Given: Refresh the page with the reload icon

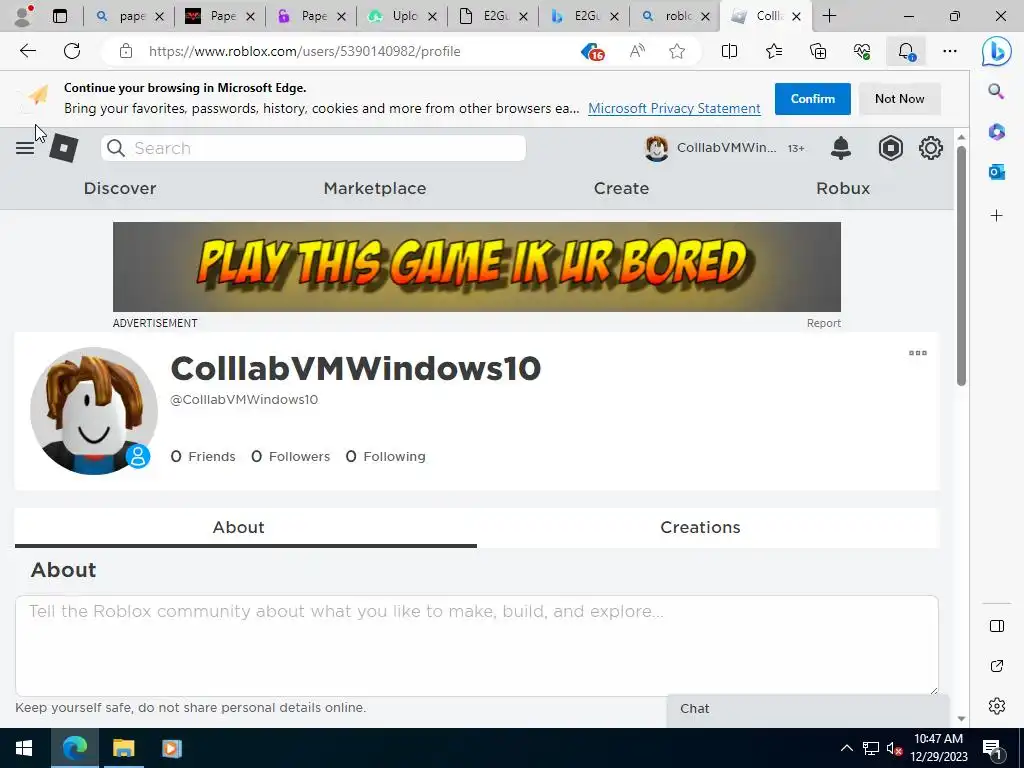Looking at the screenshot, I should (72, 51).
